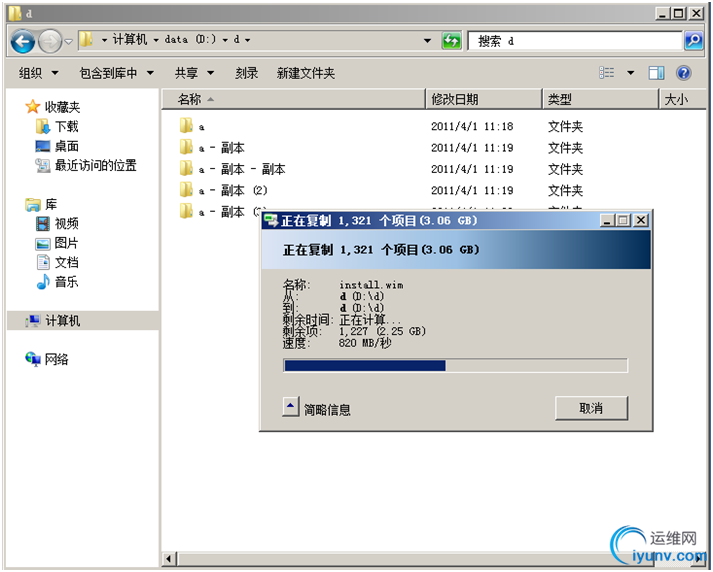Open the recent pages dropdown beside Forward
The image size is (713, 572).
(x=69, y=41)
